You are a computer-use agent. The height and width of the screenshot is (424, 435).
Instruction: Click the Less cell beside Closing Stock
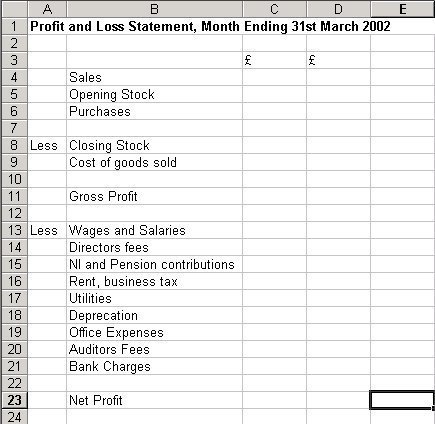[x=47, y=145]
